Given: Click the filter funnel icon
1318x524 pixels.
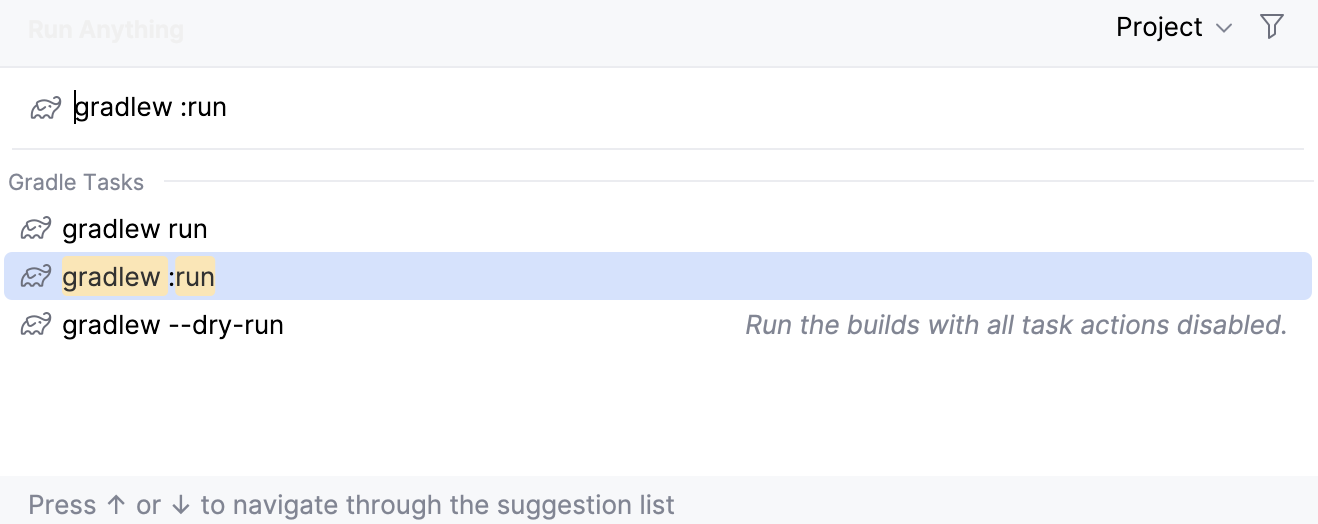Looking at the screenshot, I should point(1271,27).
